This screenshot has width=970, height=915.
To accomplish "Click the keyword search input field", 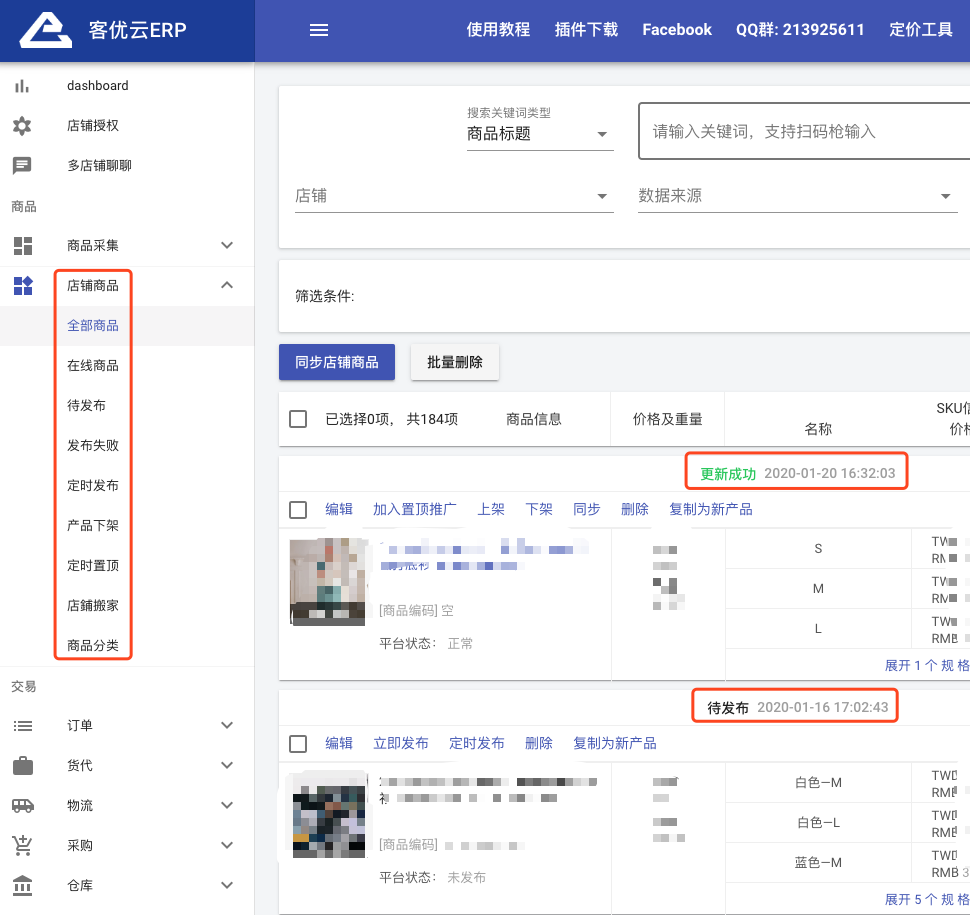I will pos(800,131).
